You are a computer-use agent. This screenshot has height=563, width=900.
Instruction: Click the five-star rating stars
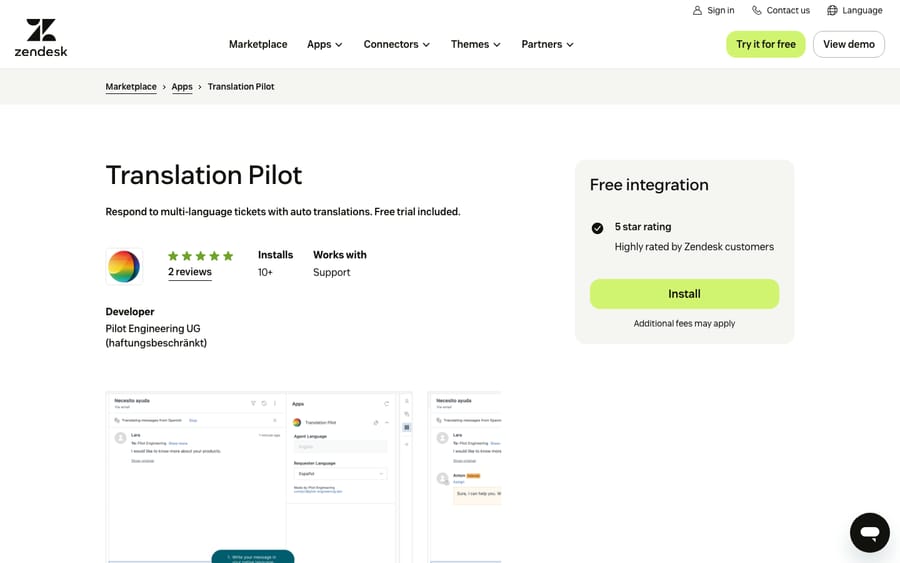pyautogui.click(x=200, y=256)
